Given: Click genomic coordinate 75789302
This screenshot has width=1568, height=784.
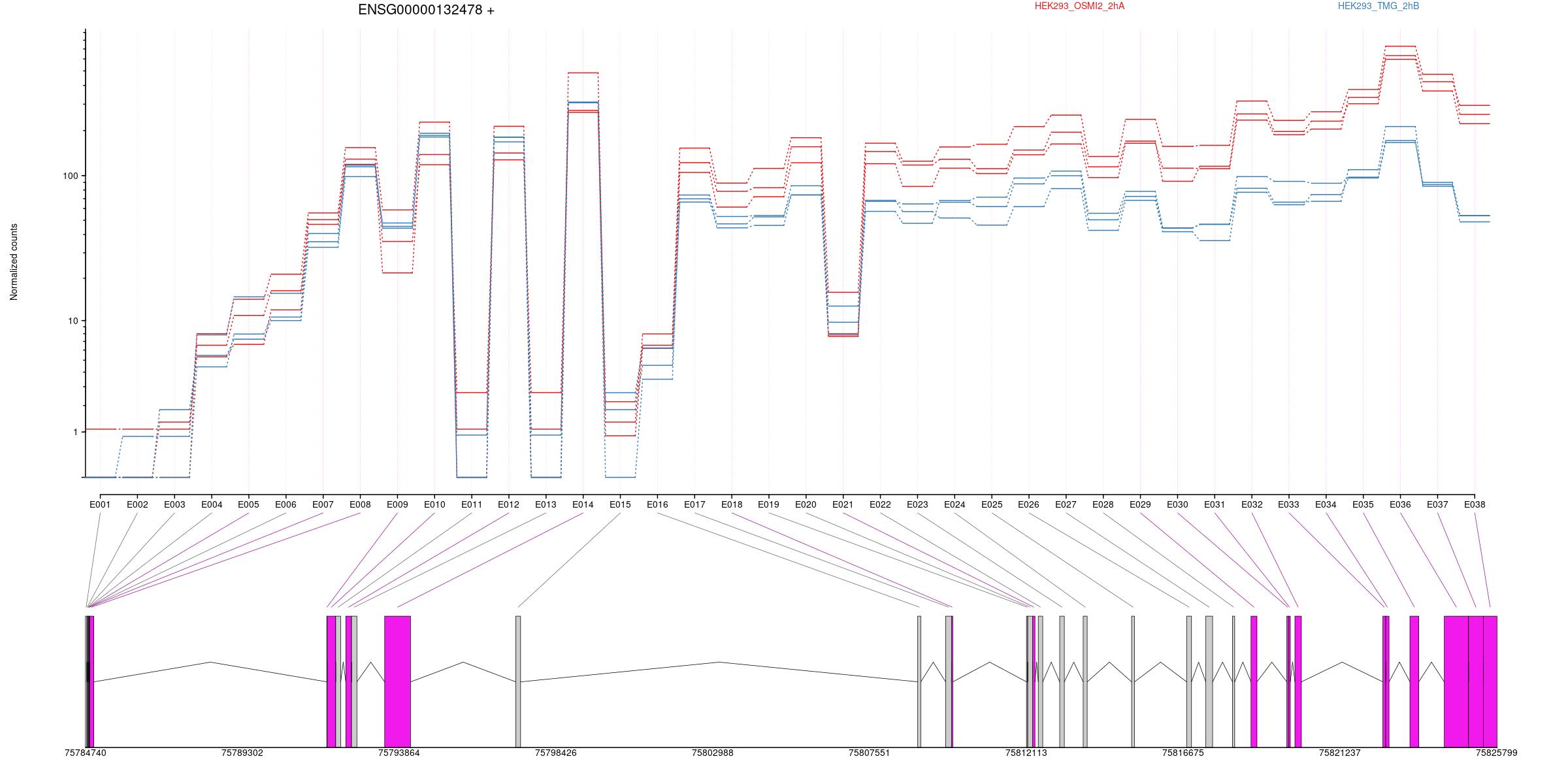Looking at the screenshot, I should [x=242, y=753].
